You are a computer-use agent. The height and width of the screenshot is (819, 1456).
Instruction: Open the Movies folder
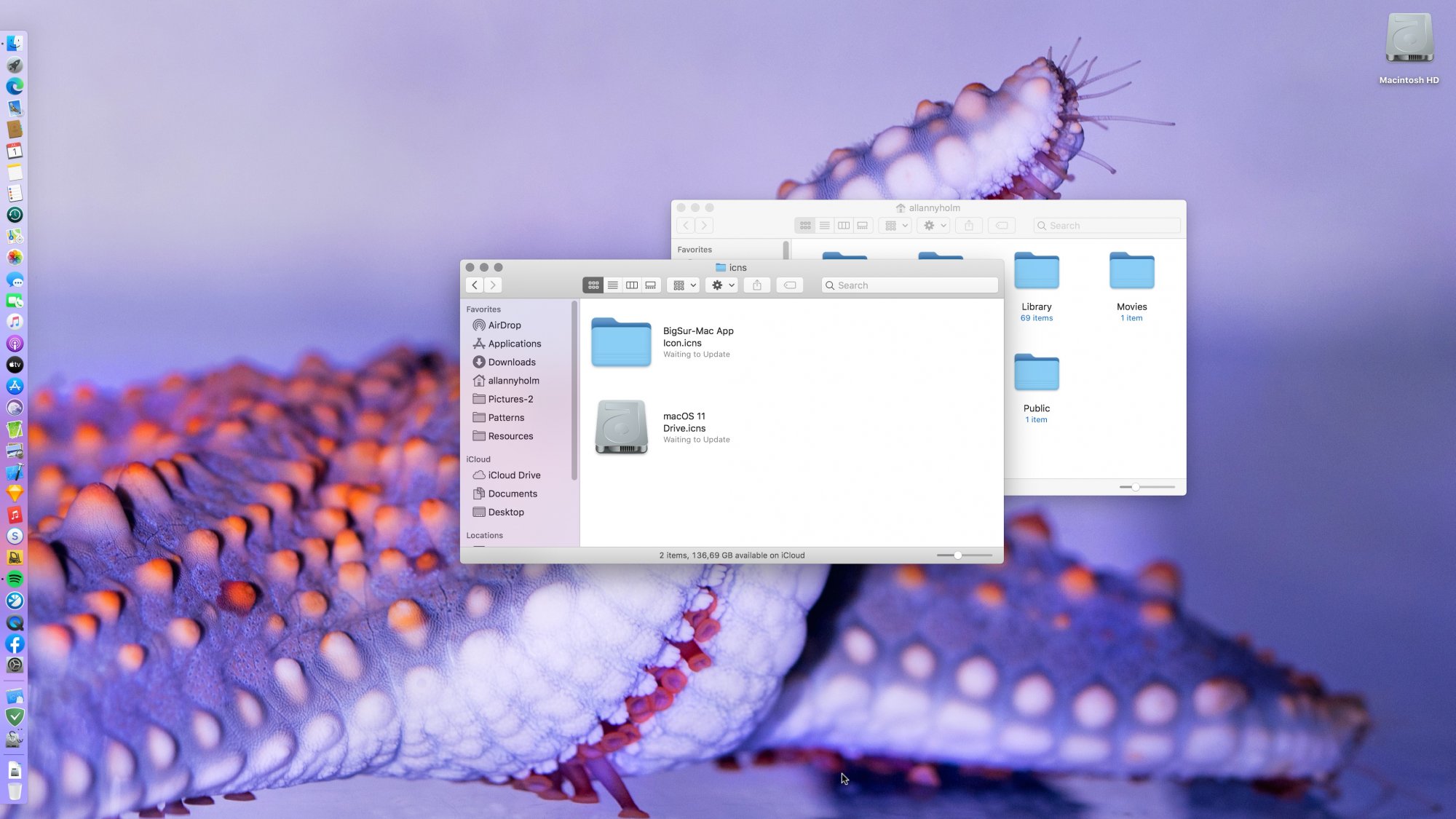coord(1131,272)
